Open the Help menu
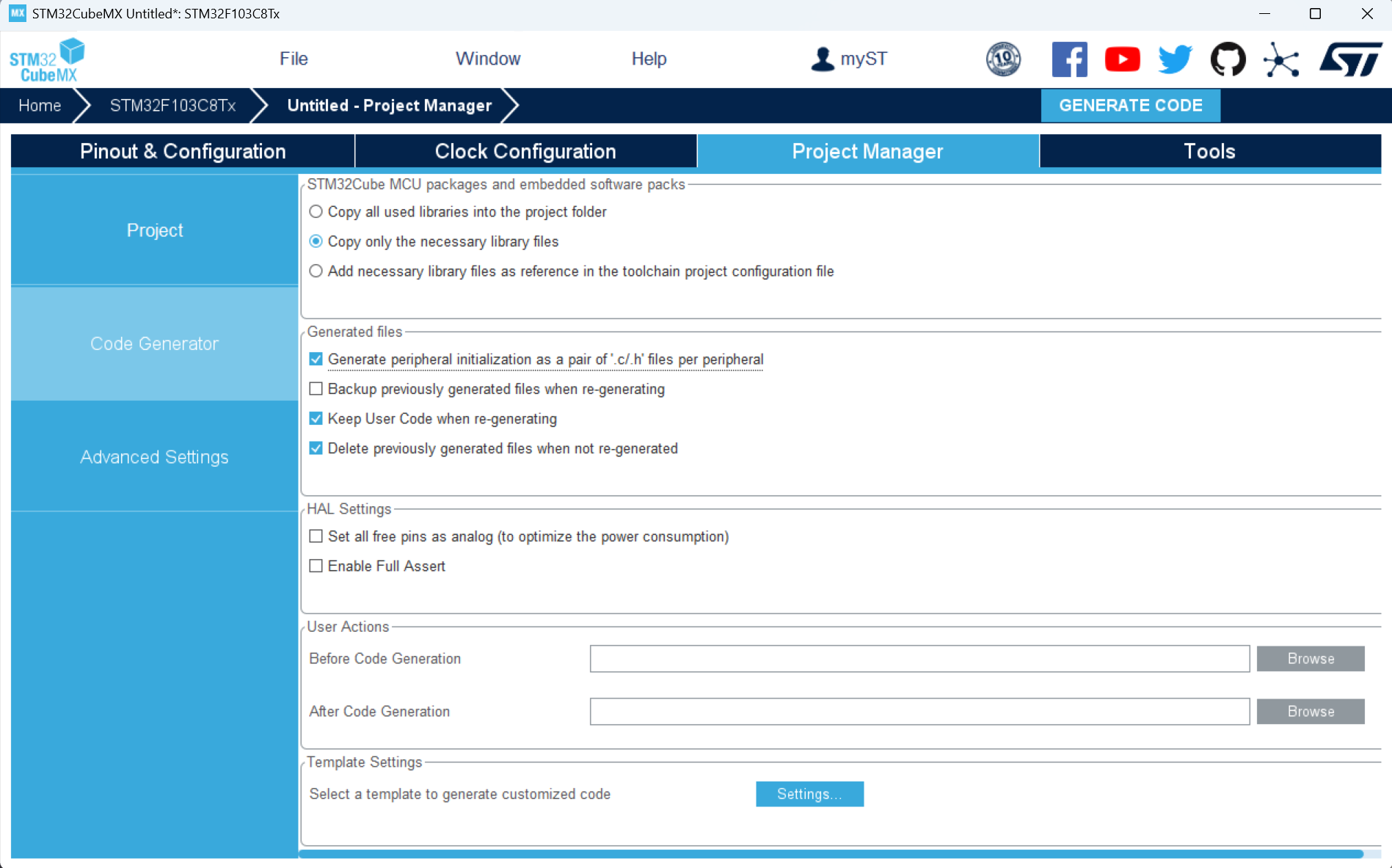Screen dimensions: 1392x868 (649, 59)
